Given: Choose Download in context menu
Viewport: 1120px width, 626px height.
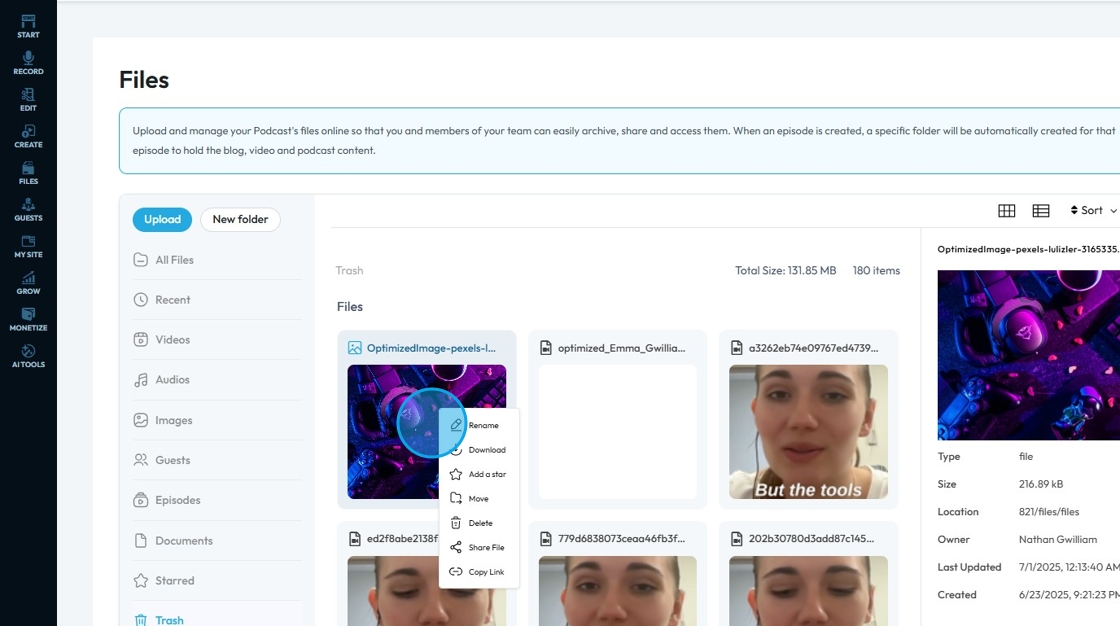Looking at the screenshot, I should click(x=479, y=449).
